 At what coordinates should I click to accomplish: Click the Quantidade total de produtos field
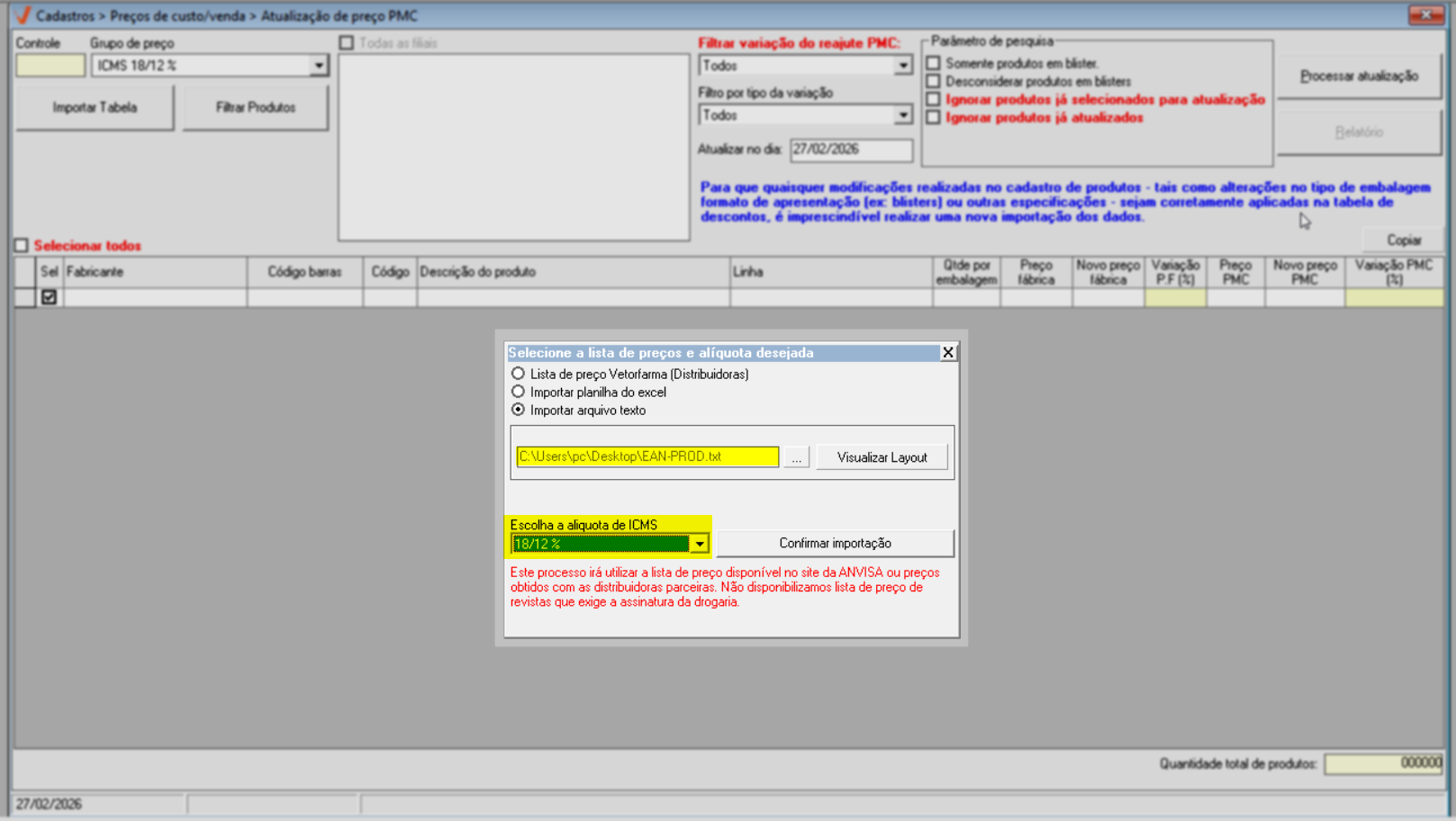1384,764
